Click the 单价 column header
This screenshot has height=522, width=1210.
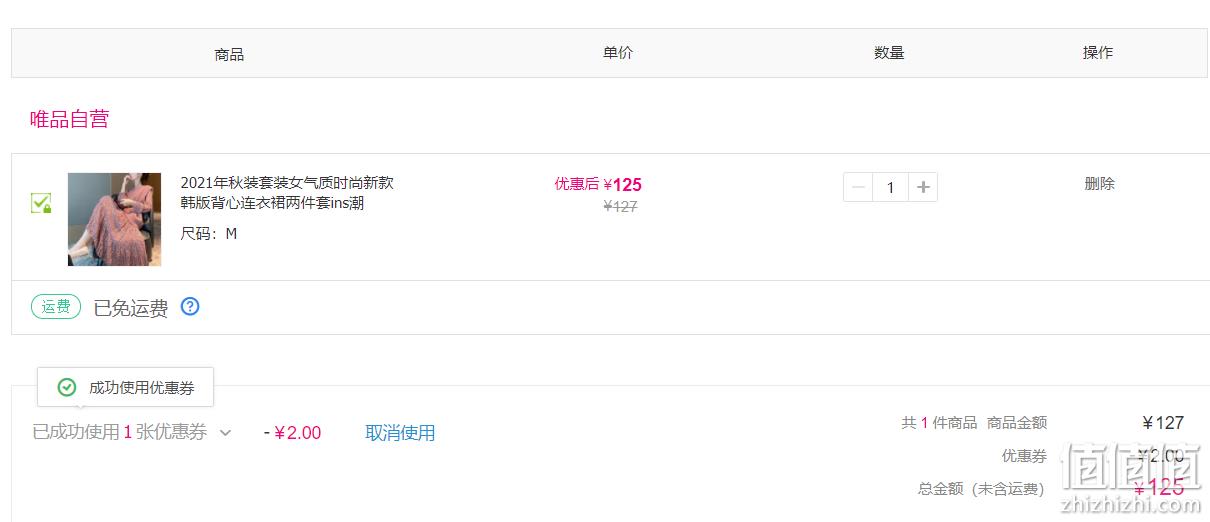click(x=618, y=53)
